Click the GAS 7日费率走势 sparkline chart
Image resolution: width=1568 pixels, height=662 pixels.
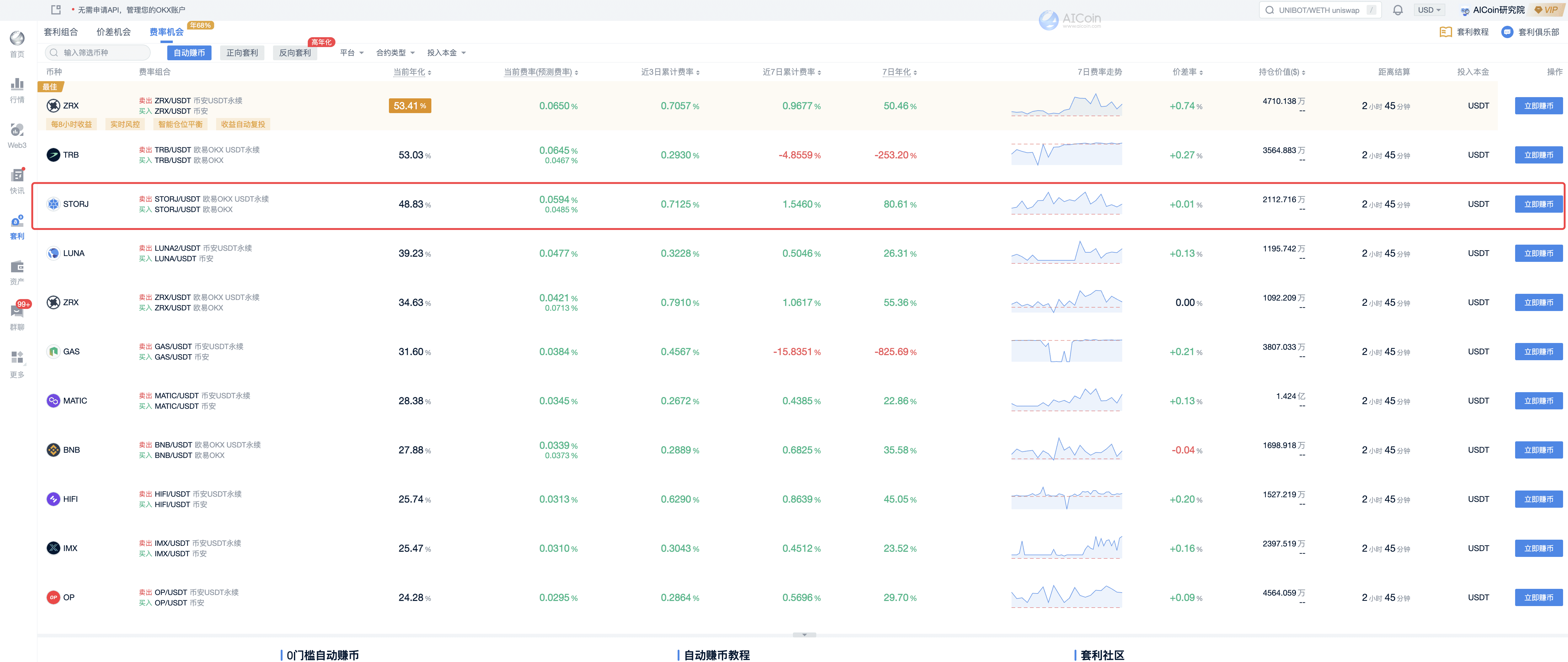[x=1067, y=350]
